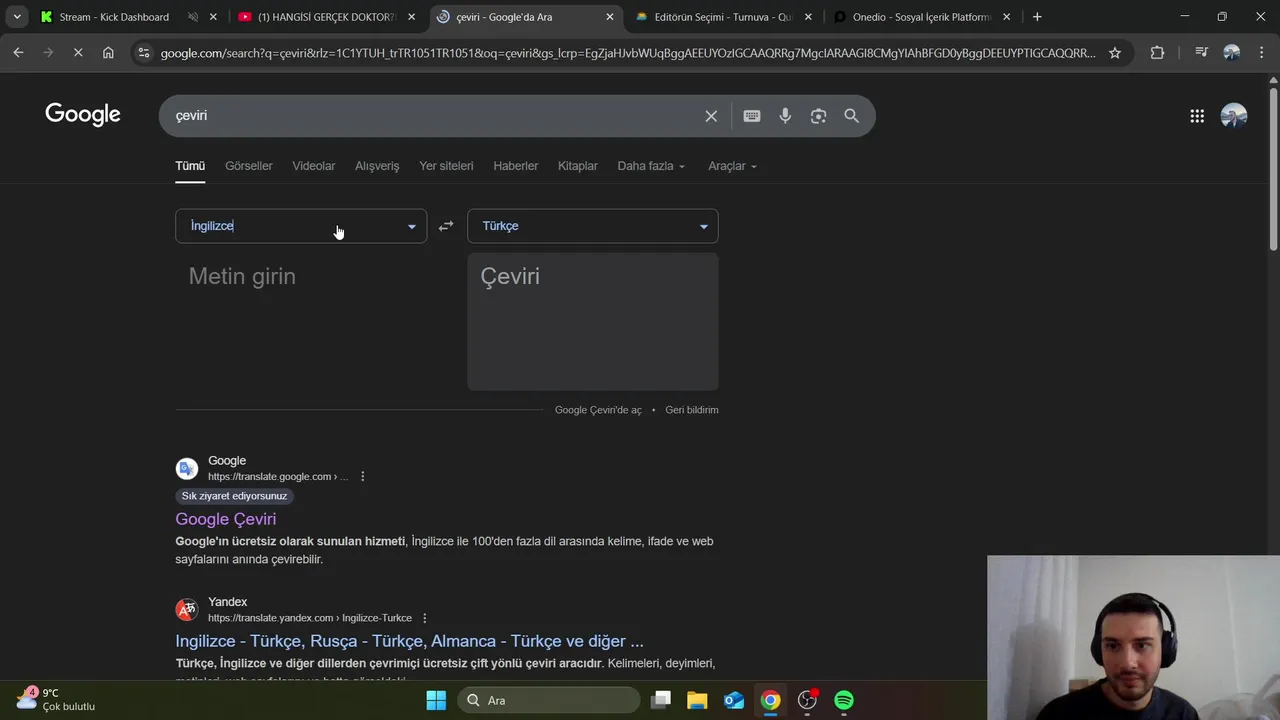Open the on-screen keyboard input tool

coord(752,116)
